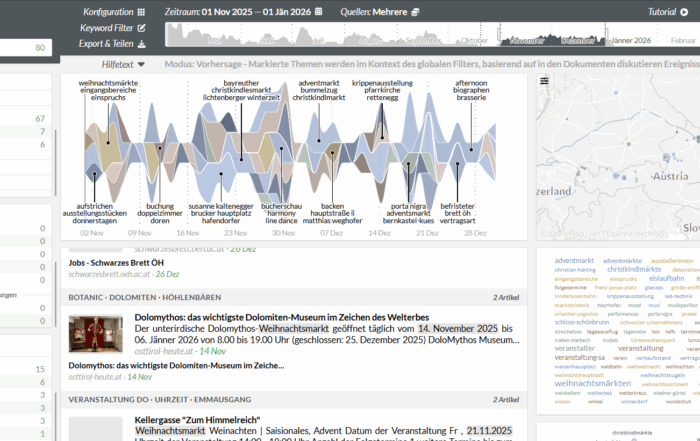Click the ausstellerinnen tag in cloud
Viewport: 700px width, 441px height.
tap(671, 261)
